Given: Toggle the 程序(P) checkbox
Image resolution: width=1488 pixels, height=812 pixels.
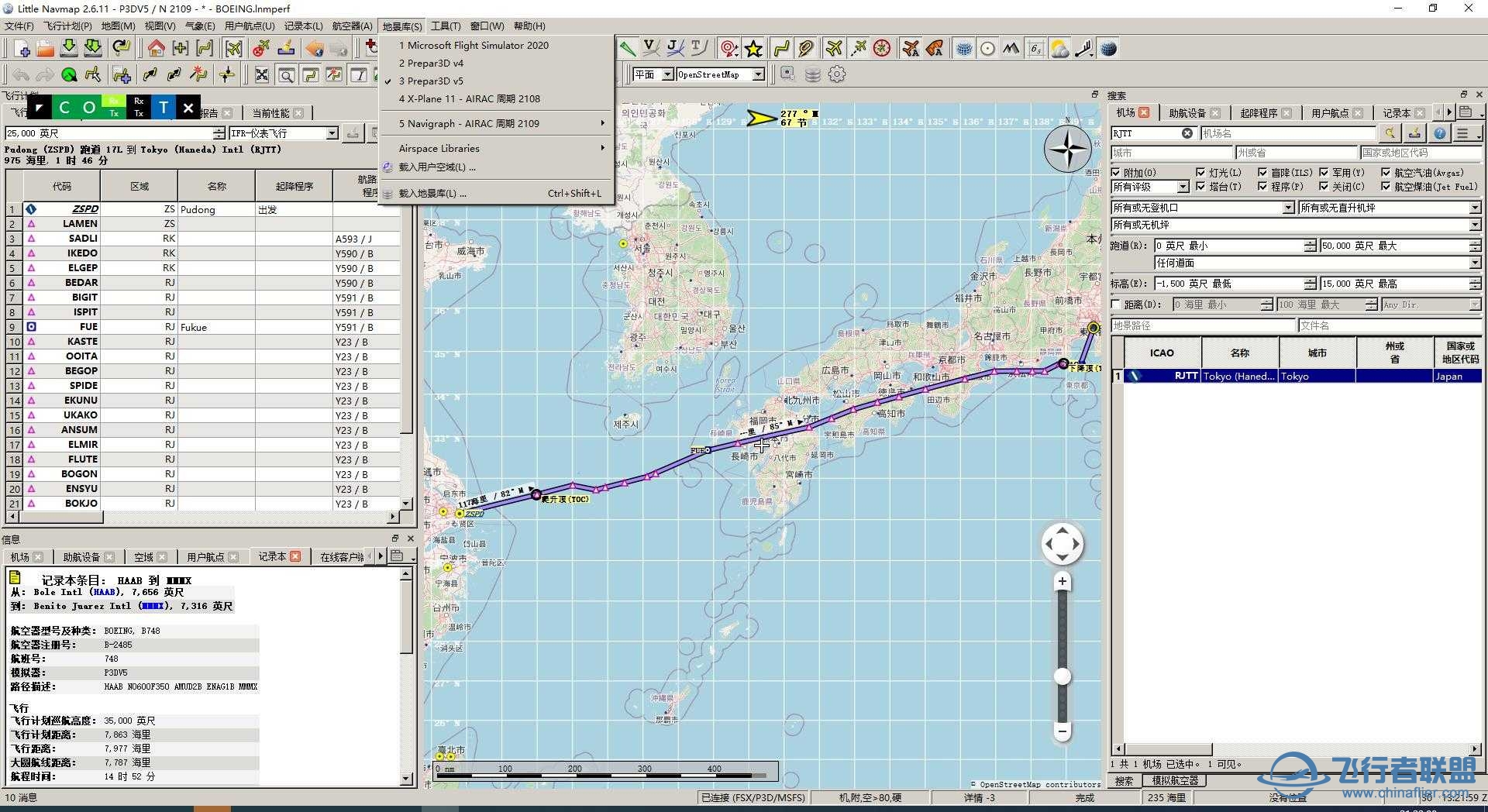Looking at the screenshot, I should [1262, 186].
